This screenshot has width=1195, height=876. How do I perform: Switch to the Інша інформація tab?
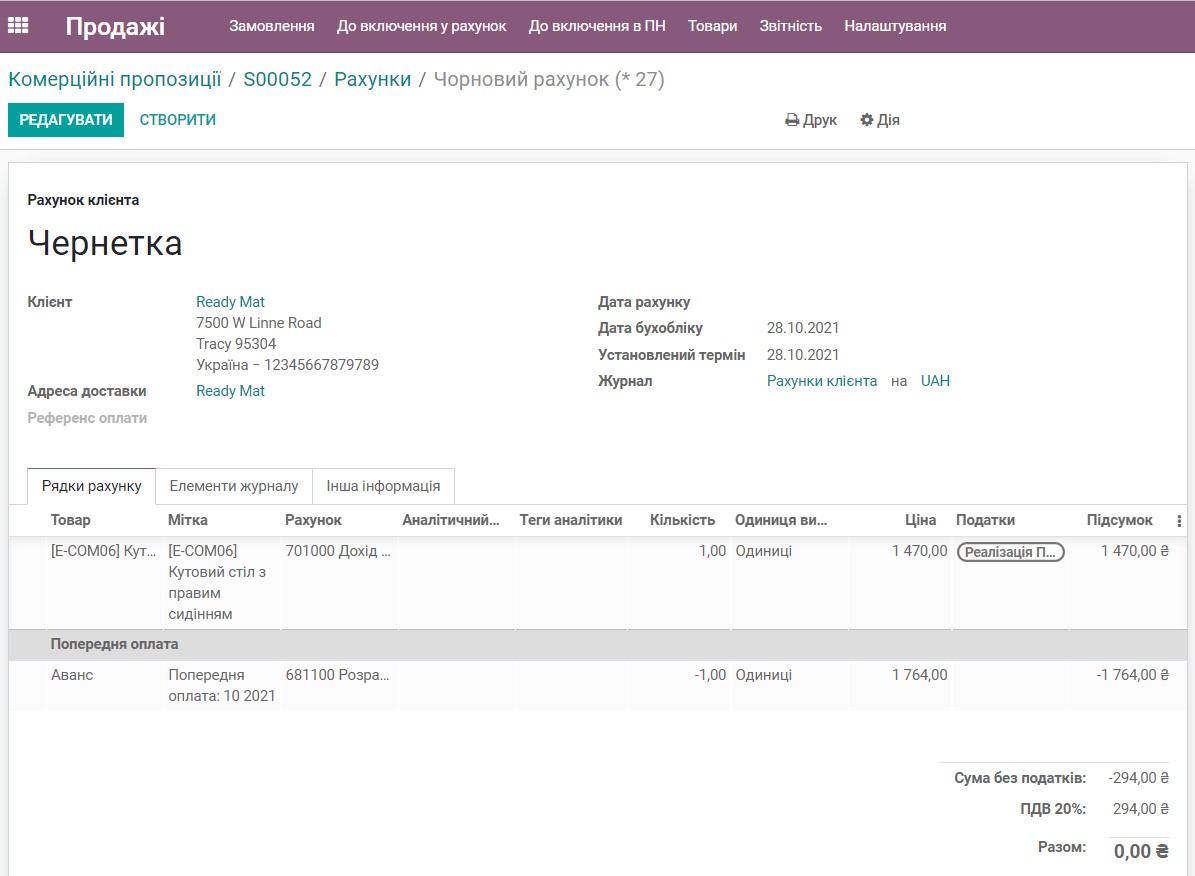pos(385,485)
